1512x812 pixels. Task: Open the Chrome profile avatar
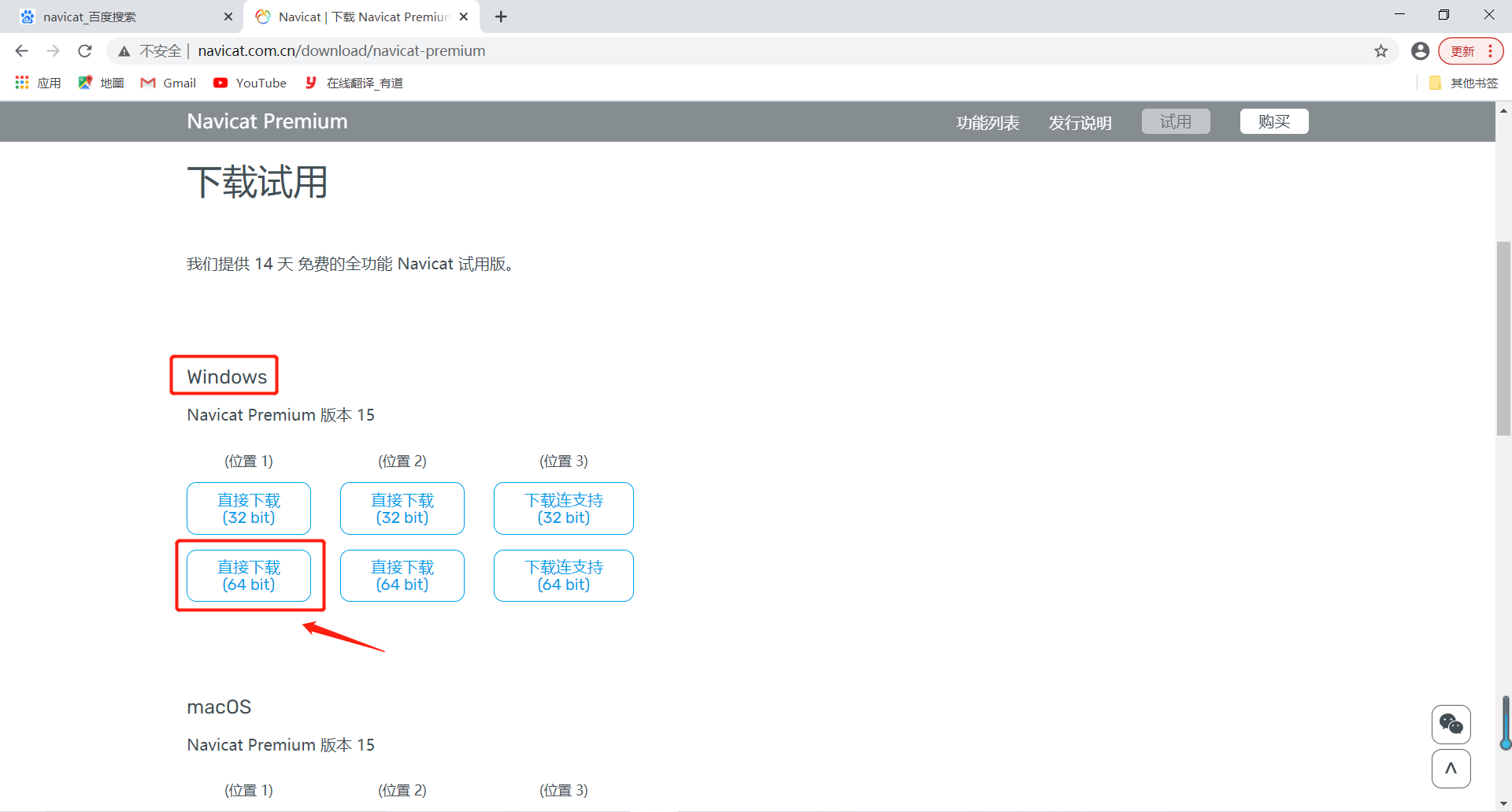click(x=1420, y=51)
